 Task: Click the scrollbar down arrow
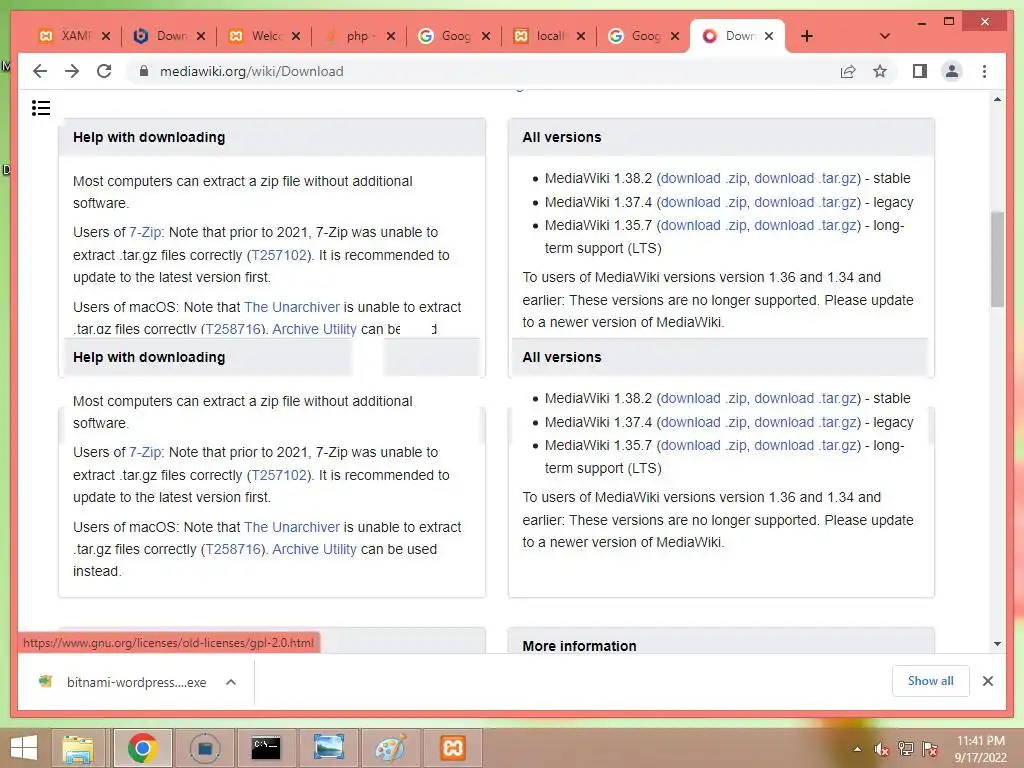point(997,644)
